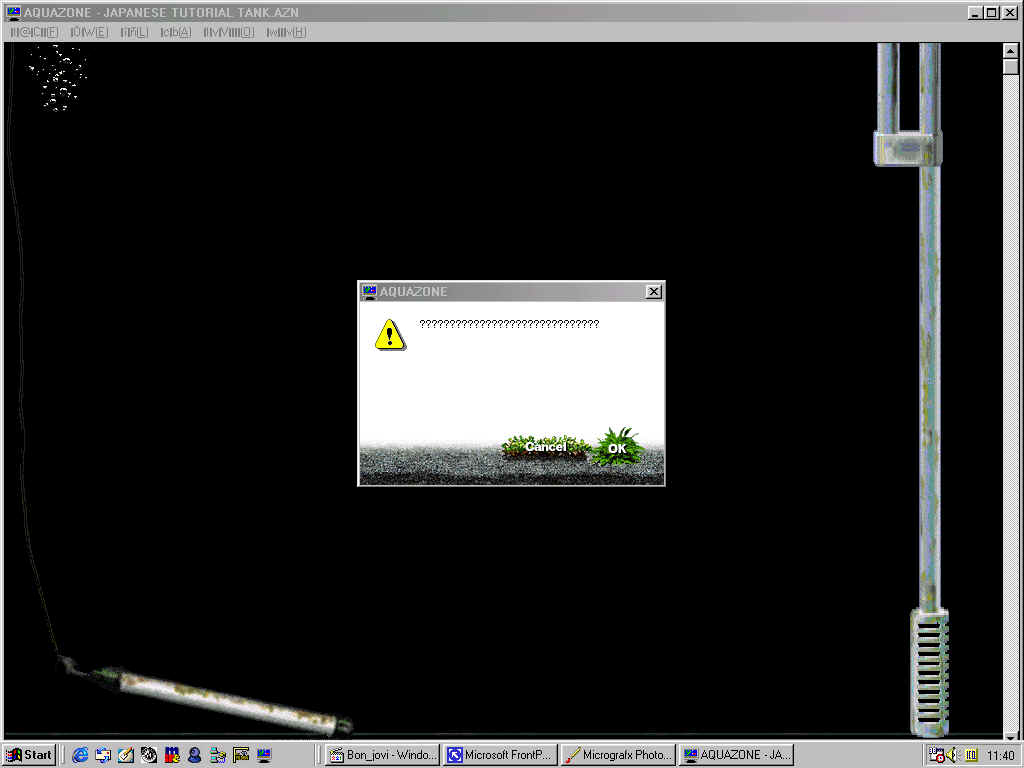Click the colorful letter M Quick Launch icon
The width and height of the screenshot is (1024, 768).
(x=172, y=755)
